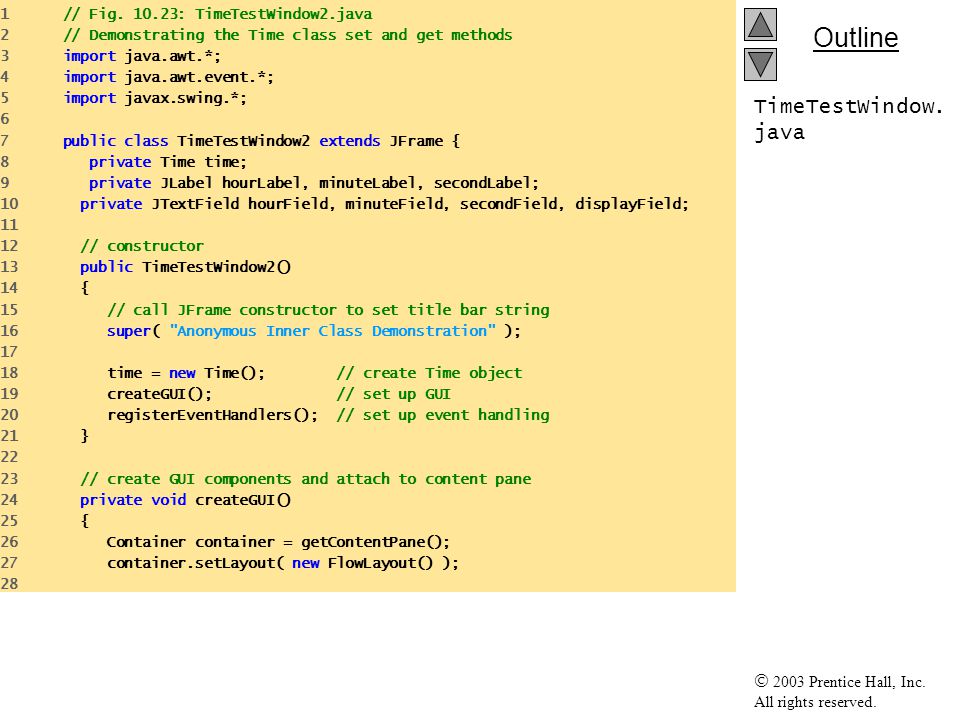Click the '// set up GUI' comment
Image resolution: width=960 pixels, height=720 pixels.
pos(394,394)
